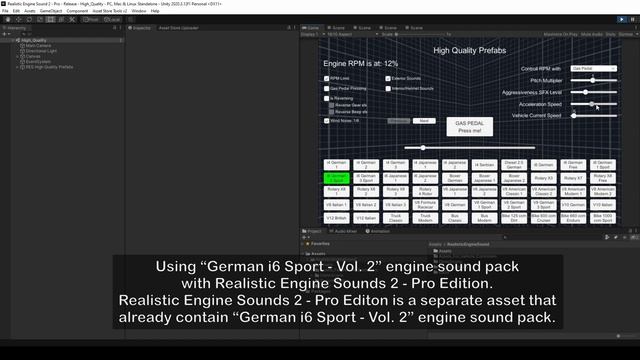Open the Window menu
The width and height of the screenshot is (640, 360).
[139, 11]
